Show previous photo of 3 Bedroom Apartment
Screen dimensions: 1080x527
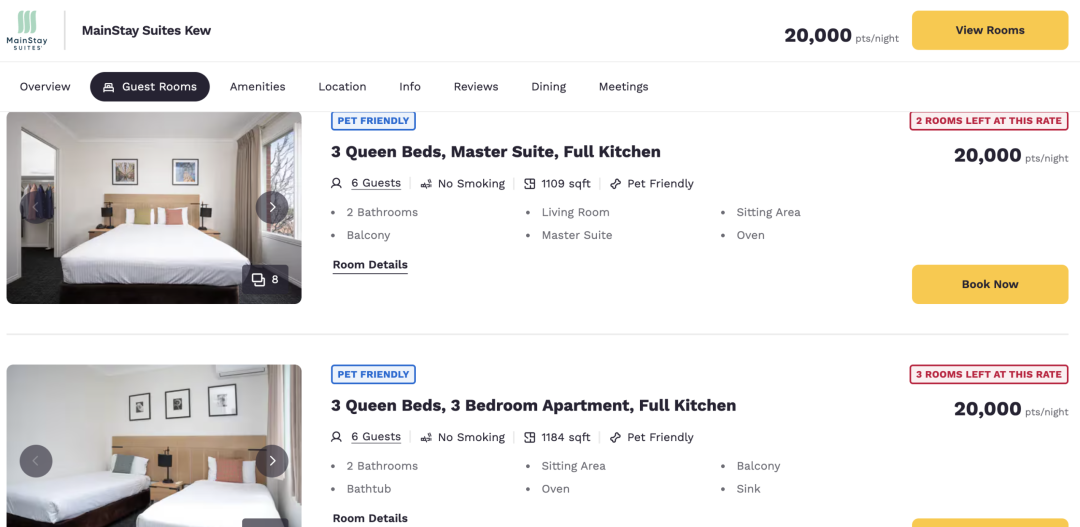click(x=36, y=461)
